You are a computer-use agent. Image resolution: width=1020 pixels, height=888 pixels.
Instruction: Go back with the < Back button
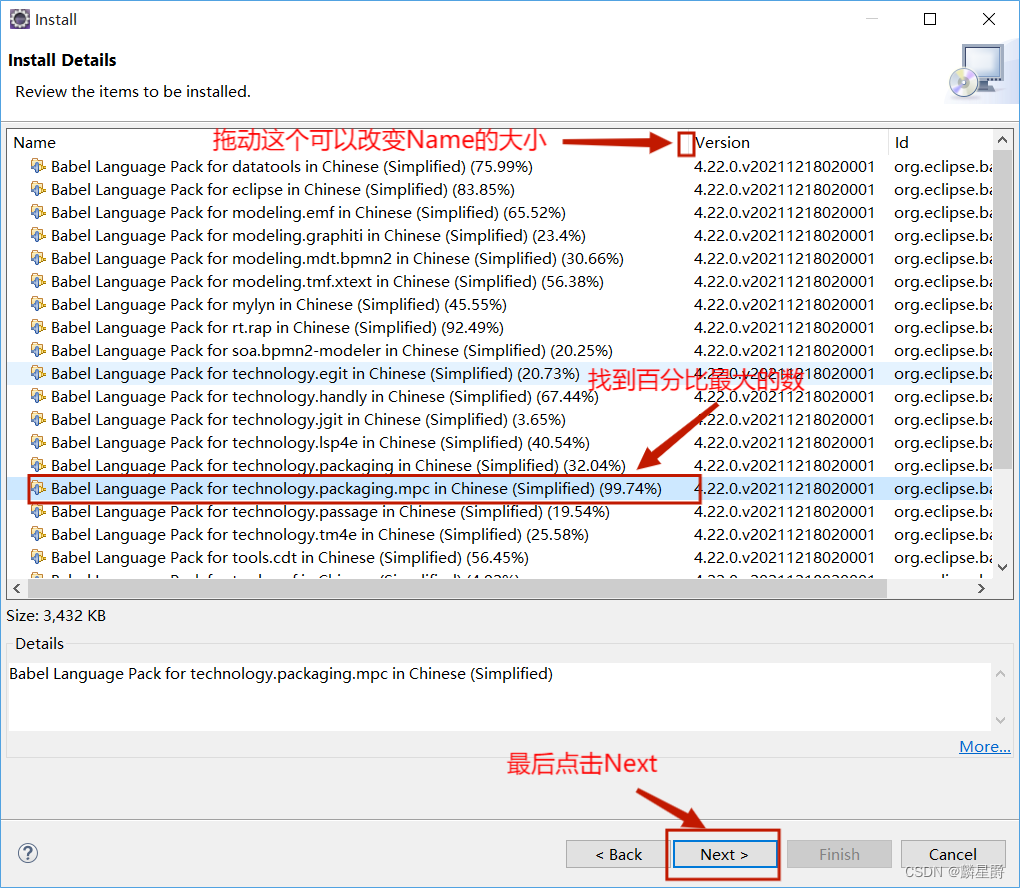coord(618,854)
